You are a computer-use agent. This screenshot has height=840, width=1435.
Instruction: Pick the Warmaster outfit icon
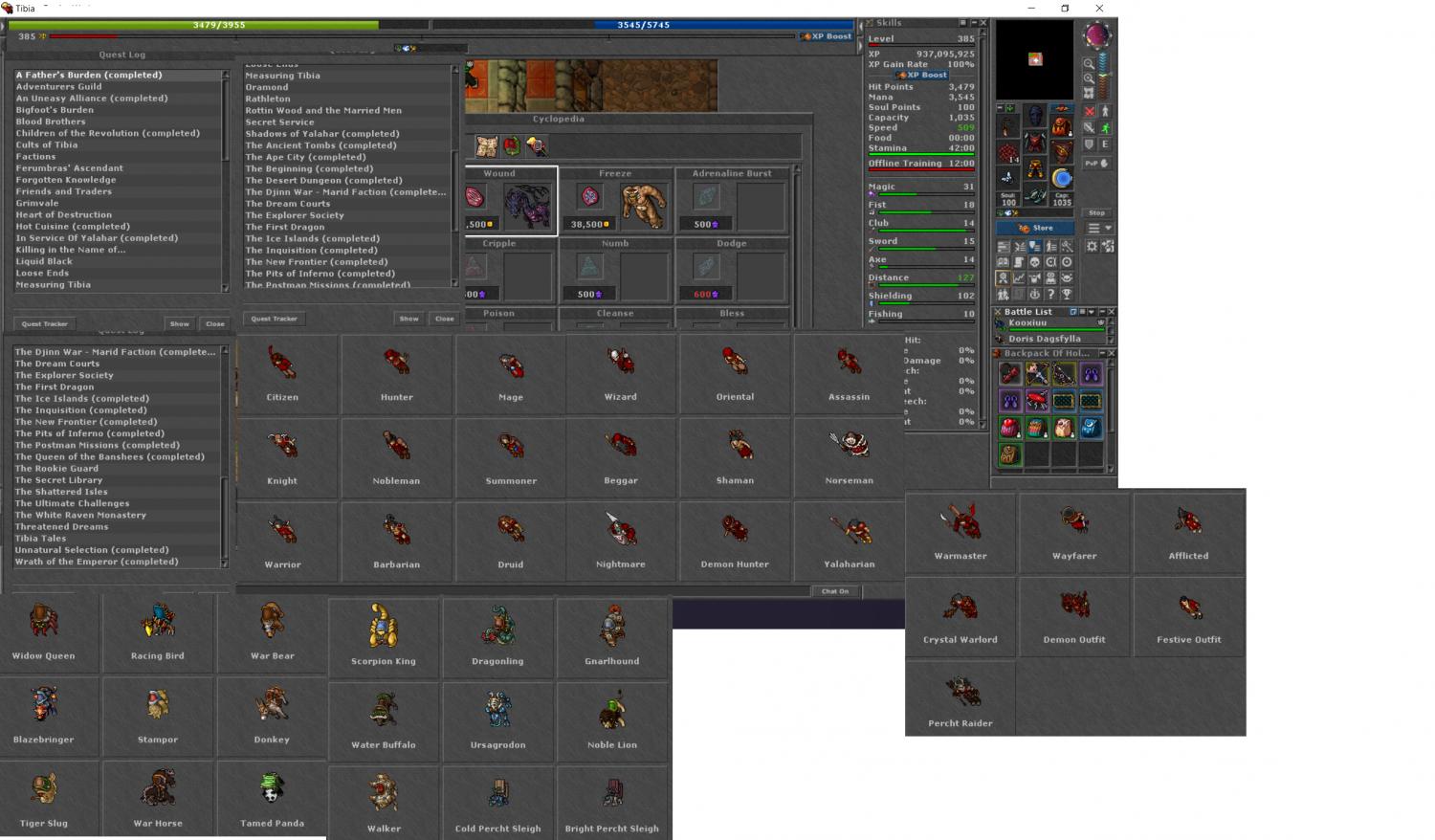point(960,521)
